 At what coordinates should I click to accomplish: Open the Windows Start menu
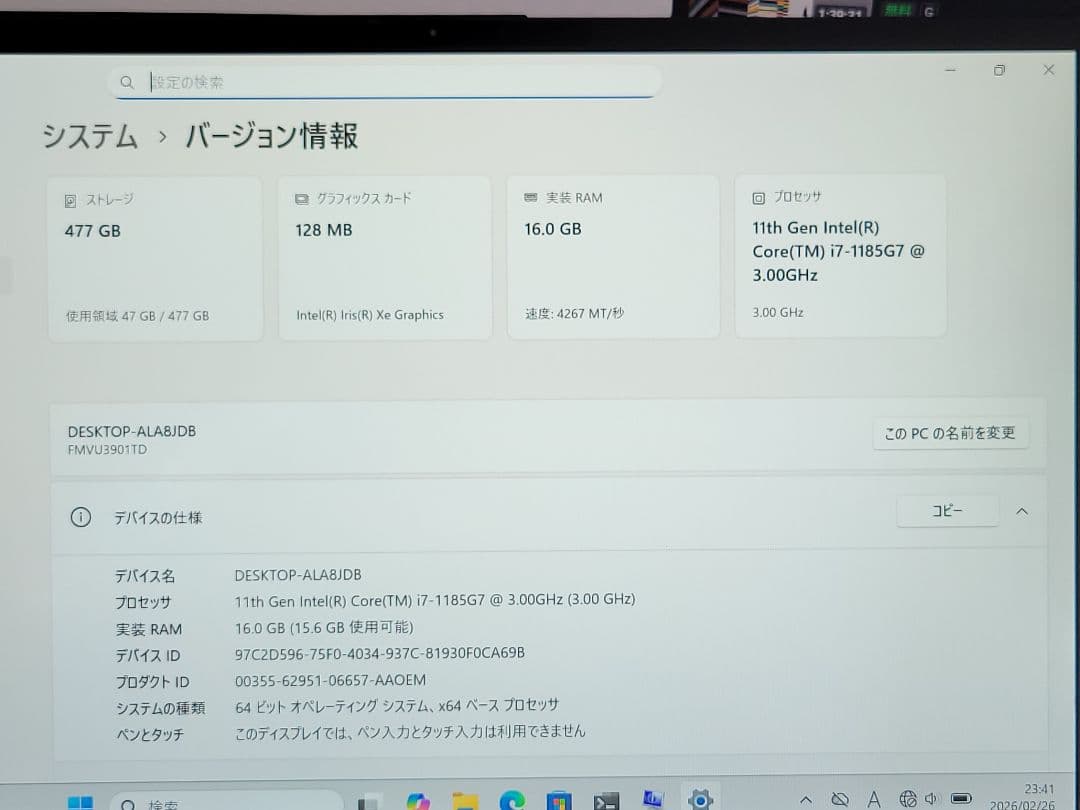(81, 802)
